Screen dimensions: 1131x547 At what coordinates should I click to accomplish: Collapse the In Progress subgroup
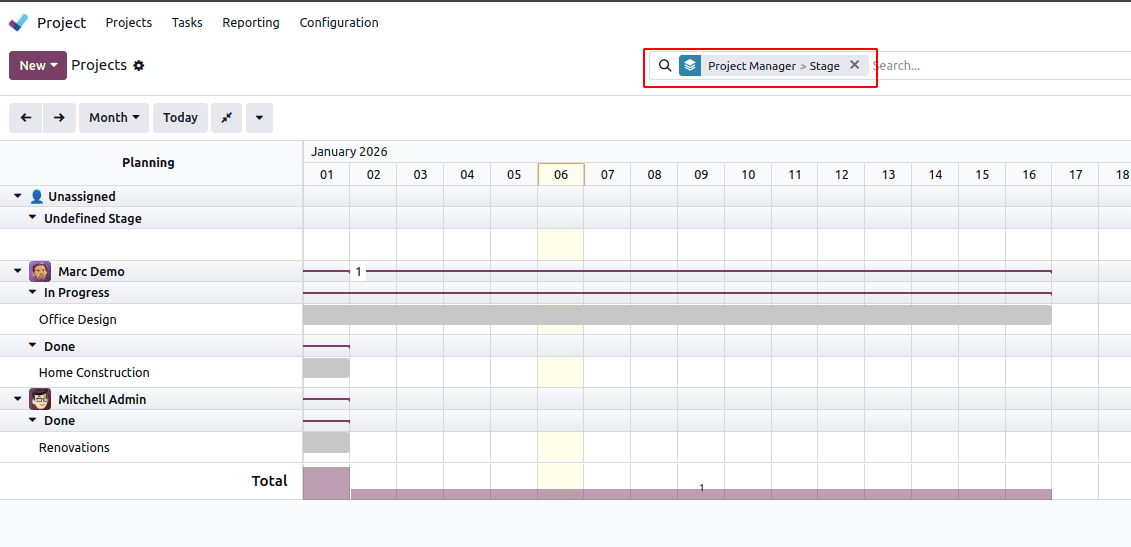(x=32, y=293)
